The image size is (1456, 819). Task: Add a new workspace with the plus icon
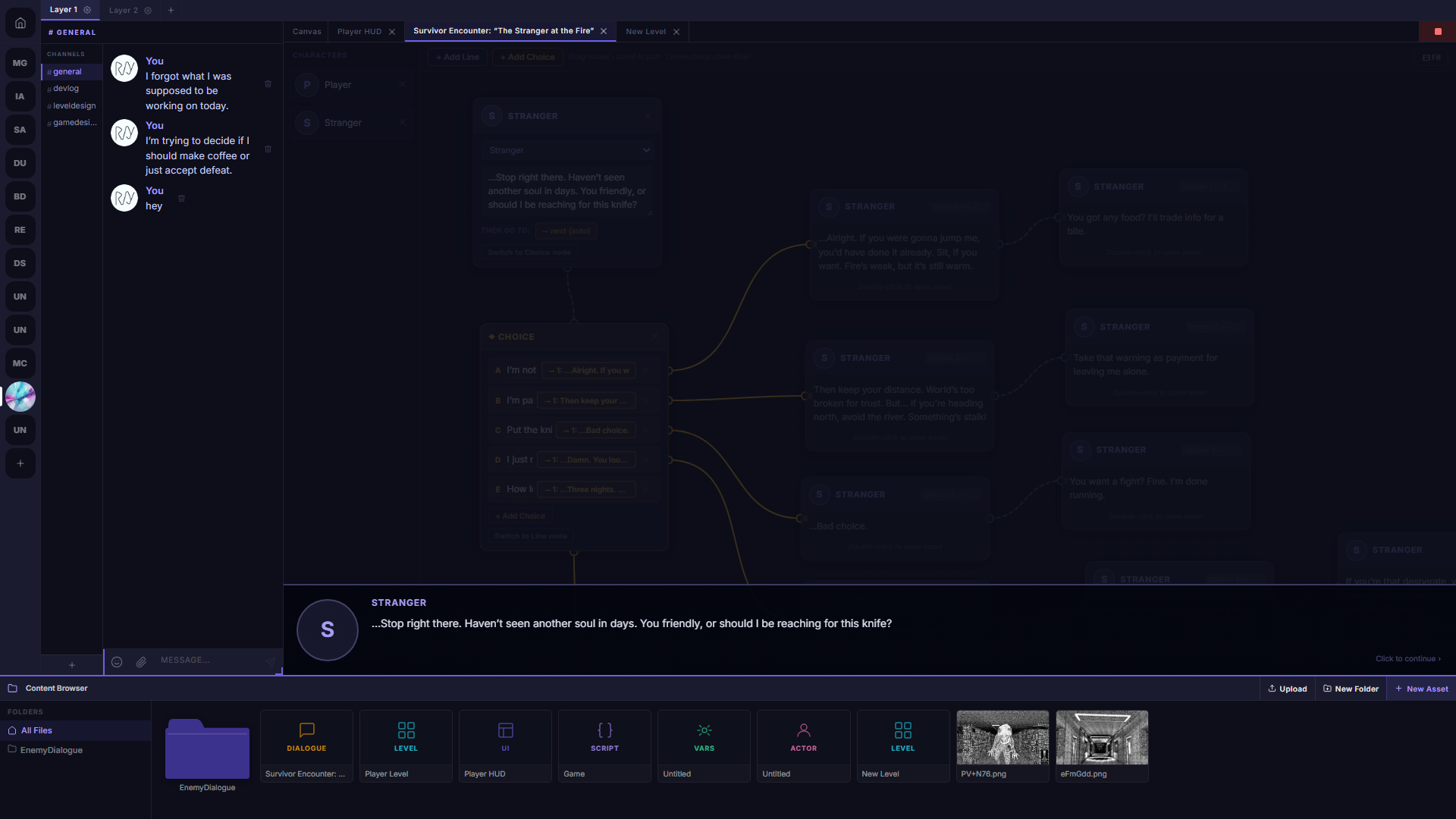coord(20,463)
